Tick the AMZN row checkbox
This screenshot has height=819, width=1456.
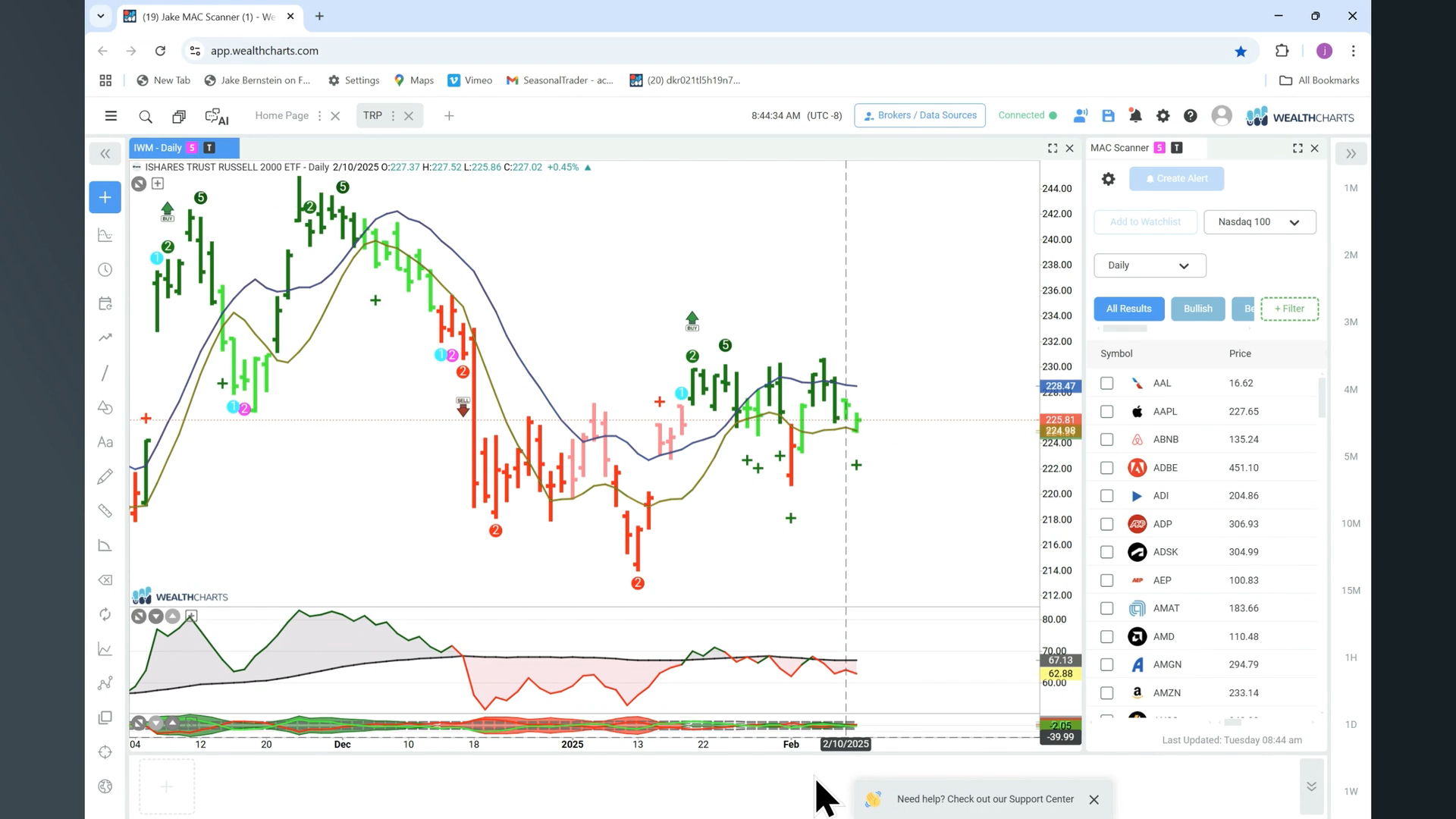[x=1106, y=693]
